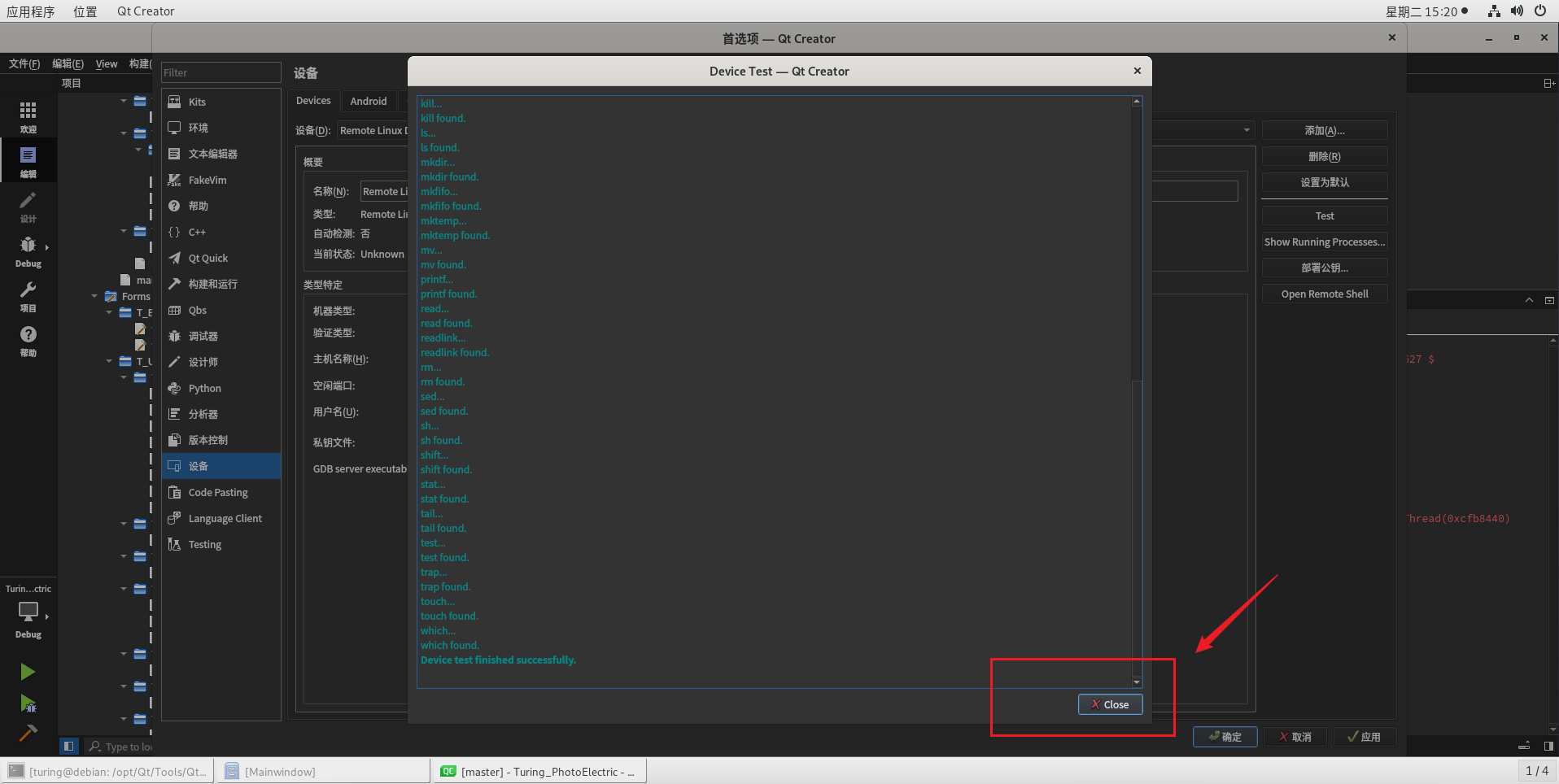Click the Device Test log scrollbar down arrow
The height and width of the screenshot is (784, 1559).
pyautogui.click(x=1137, y=682)
